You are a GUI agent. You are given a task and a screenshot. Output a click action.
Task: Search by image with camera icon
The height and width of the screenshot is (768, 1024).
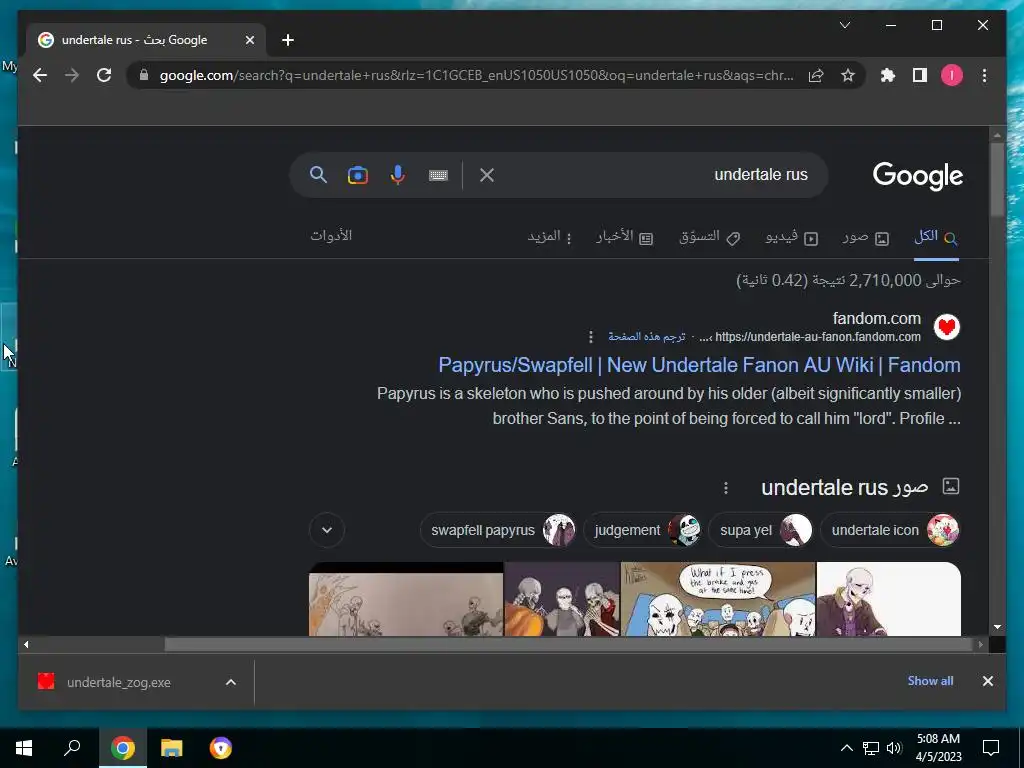coord(358,175)
